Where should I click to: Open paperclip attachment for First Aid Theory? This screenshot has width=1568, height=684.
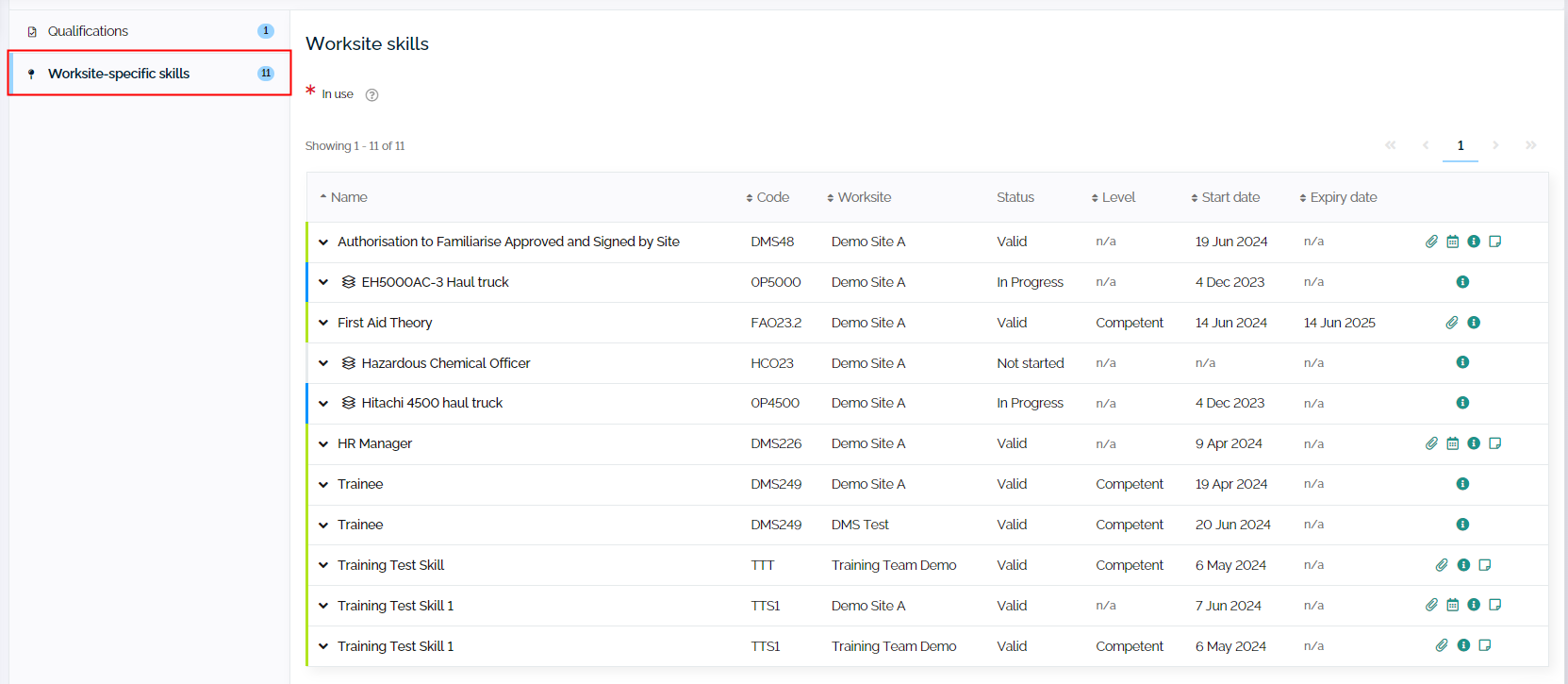point(1452,323)
